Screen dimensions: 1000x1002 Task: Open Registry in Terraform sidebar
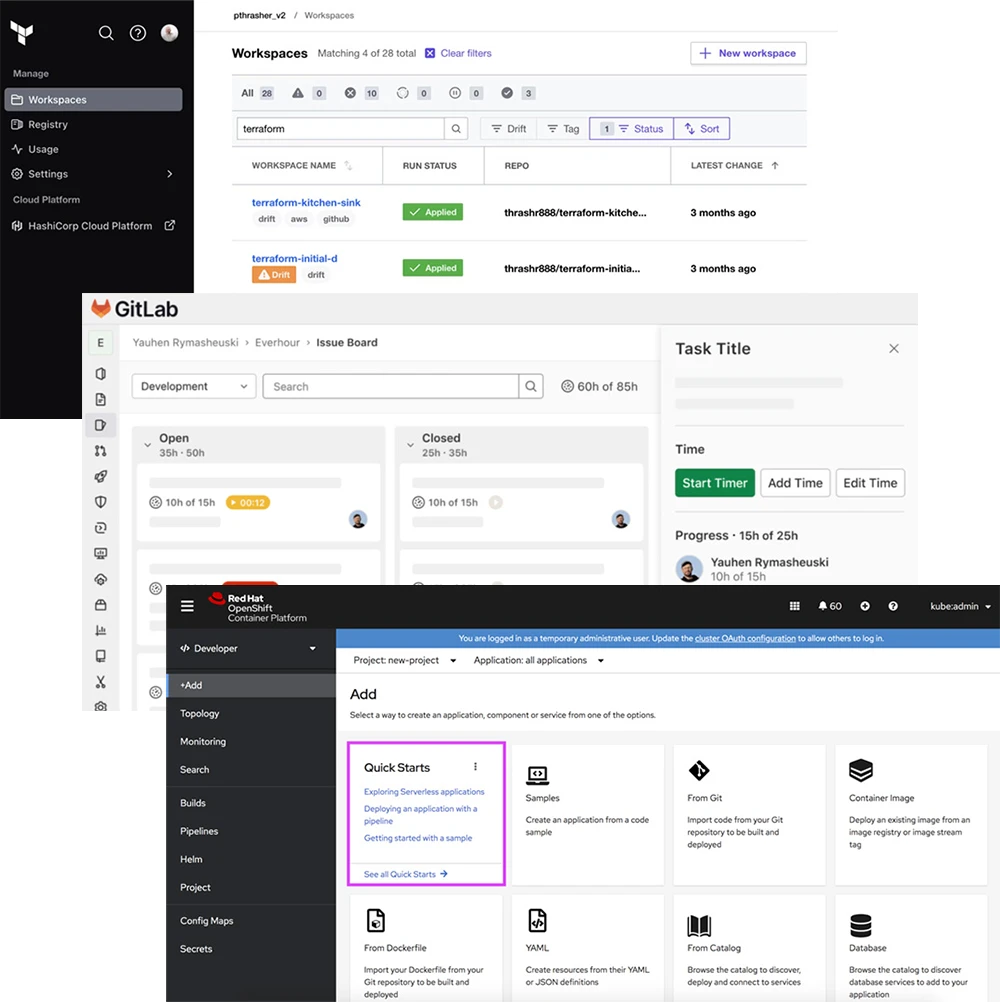pyautogui.click(x=48, y=125)
